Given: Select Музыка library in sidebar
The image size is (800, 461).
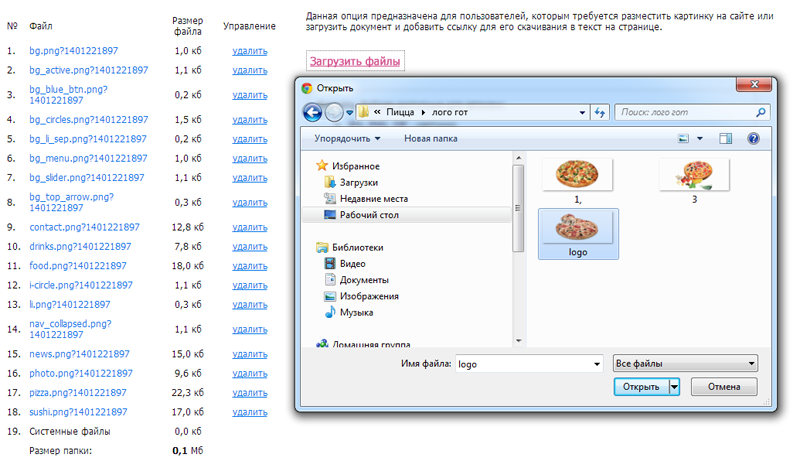Looking at the screenshot, I should coord(356,312).
